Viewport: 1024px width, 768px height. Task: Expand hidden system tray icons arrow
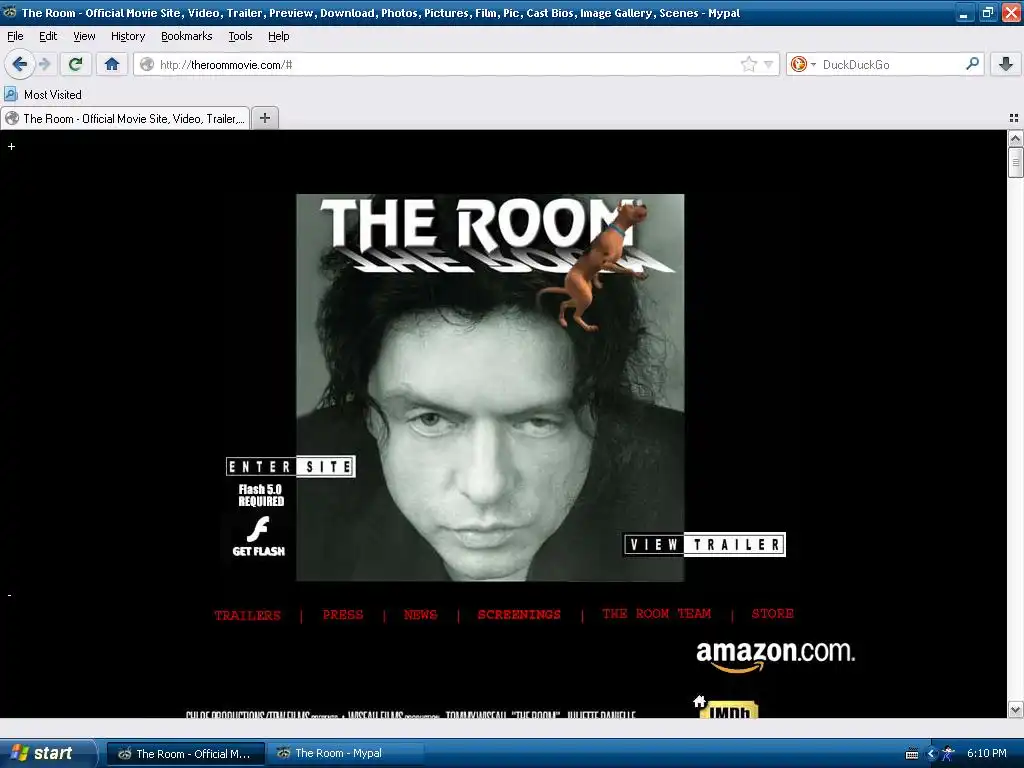coord(932,754)
